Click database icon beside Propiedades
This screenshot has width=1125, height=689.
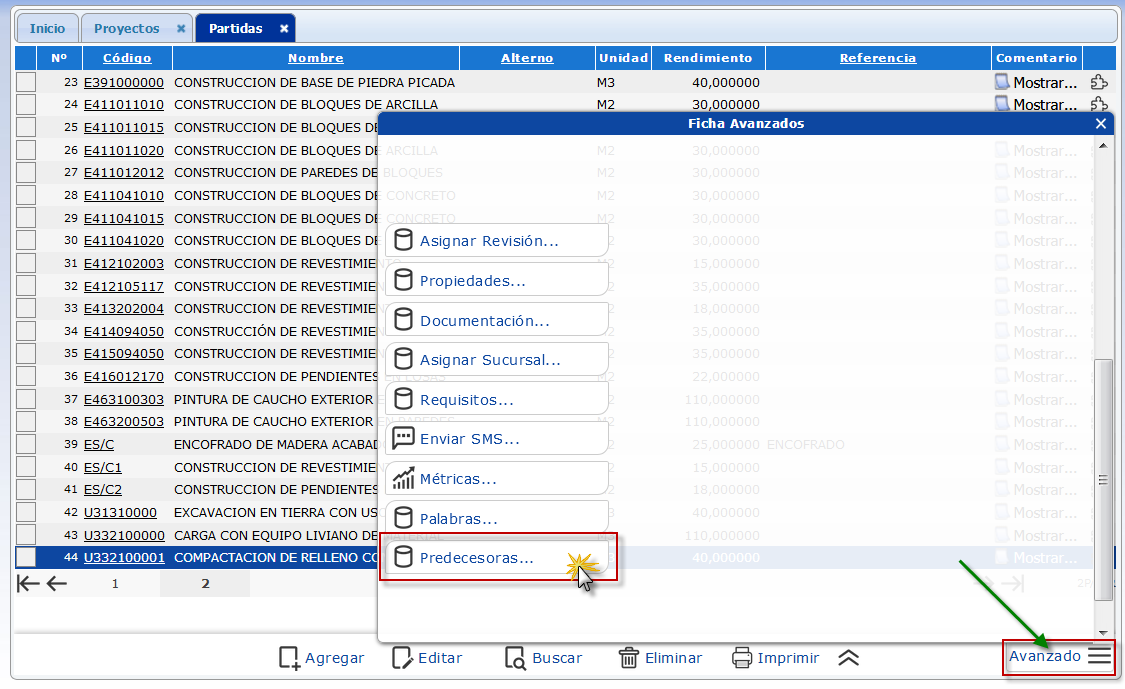(x=403, y=280)
